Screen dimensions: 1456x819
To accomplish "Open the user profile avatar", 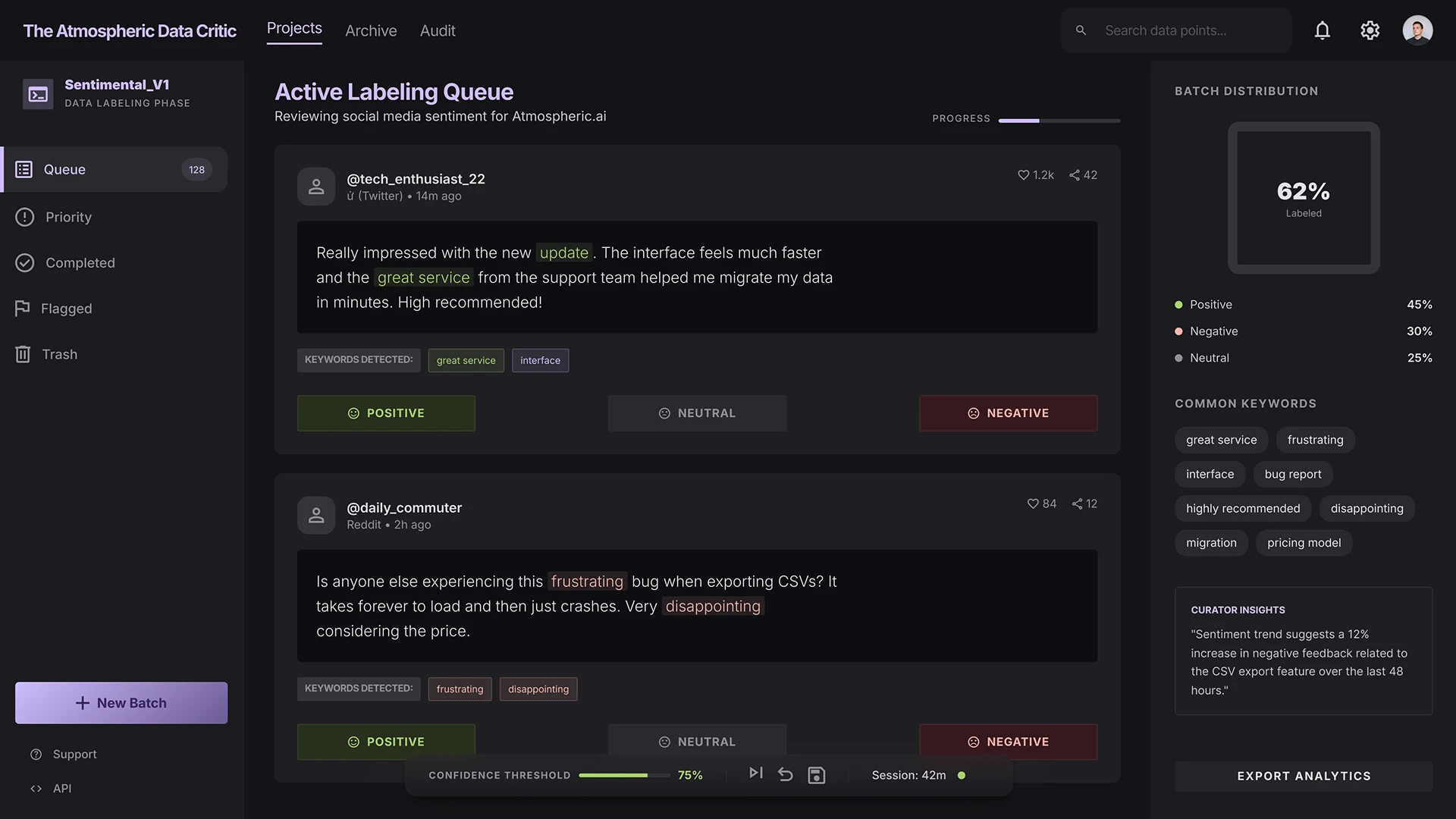I will [x=1417, y=30].
